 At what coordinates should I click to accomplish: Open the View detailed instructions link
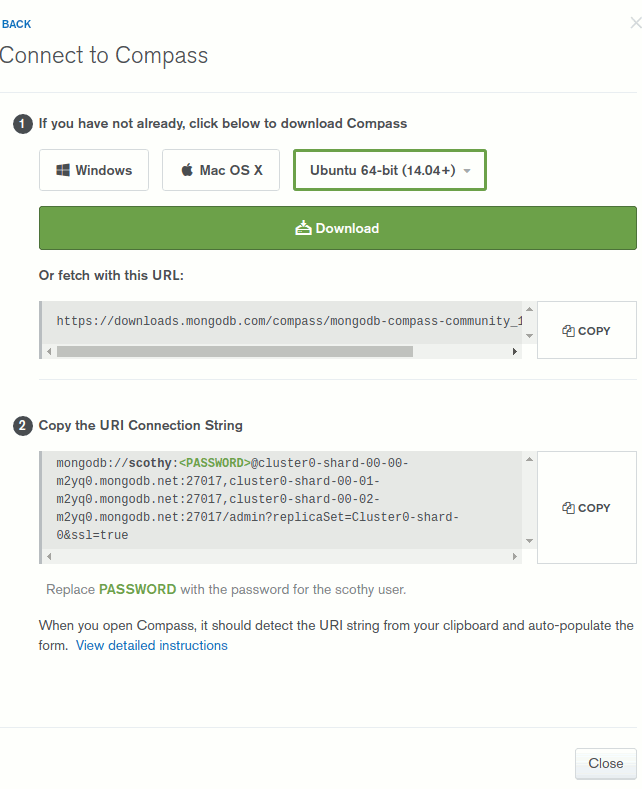tap(152, 646)
